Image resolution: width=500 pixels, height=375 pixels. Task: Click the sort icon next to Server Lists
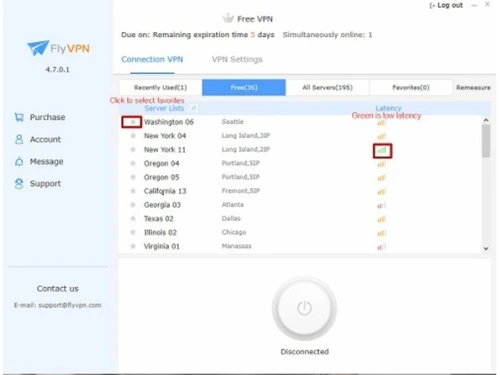tap(193, 108)
